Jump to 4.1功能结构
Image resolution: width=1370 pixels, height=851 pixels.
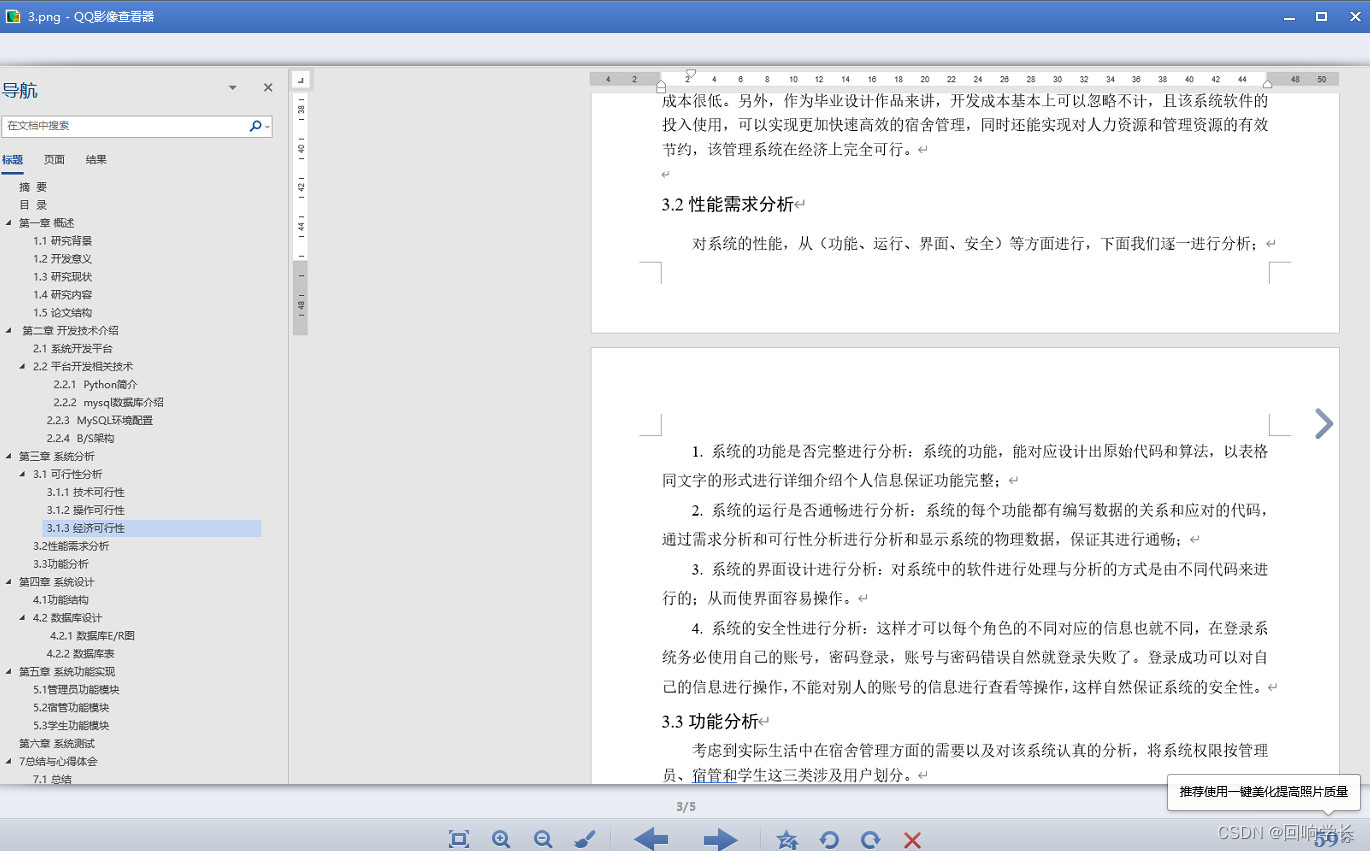tap(61, 601)
